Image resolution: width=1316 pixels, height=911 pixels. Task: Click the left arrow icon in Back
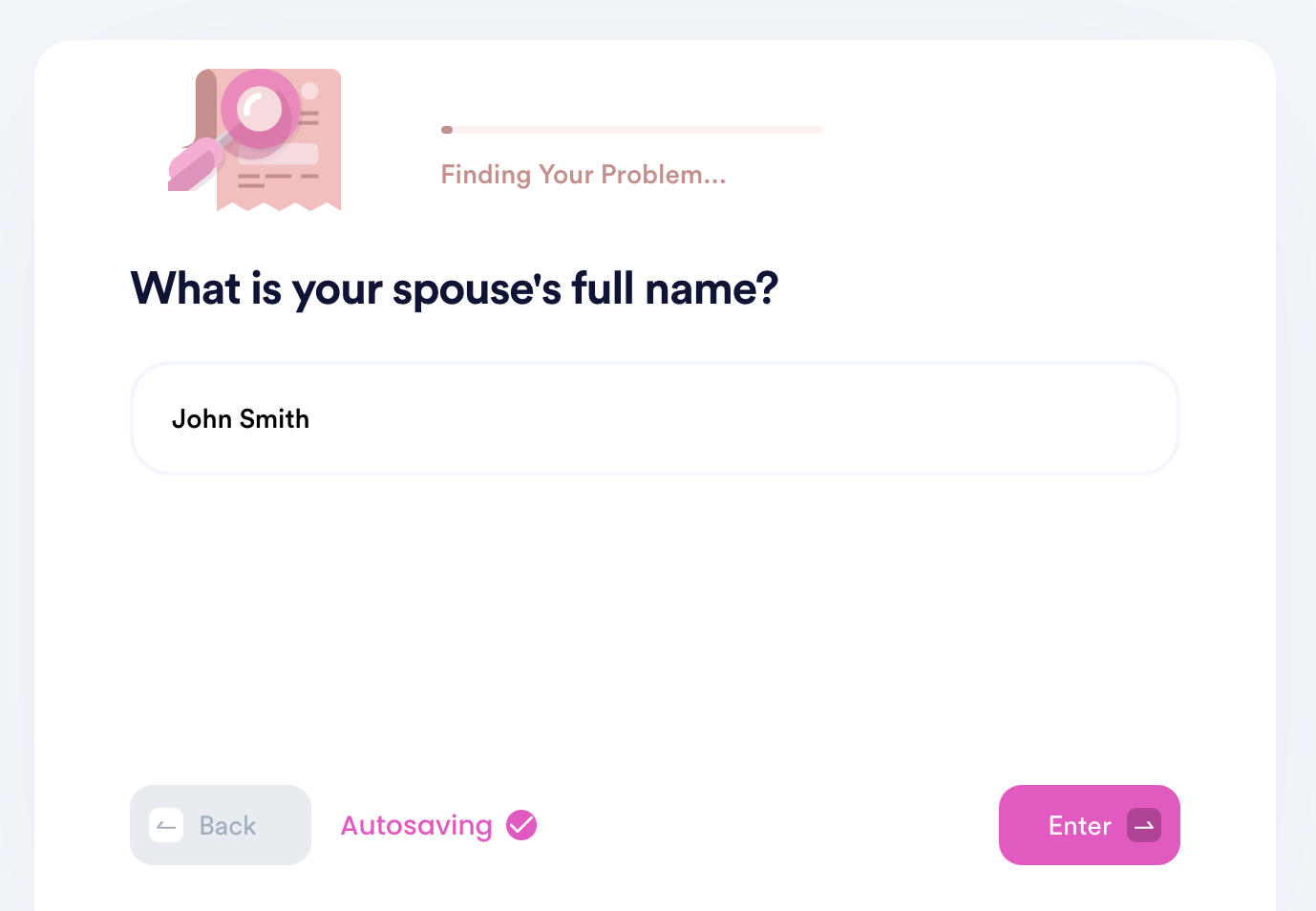(166, 825)
